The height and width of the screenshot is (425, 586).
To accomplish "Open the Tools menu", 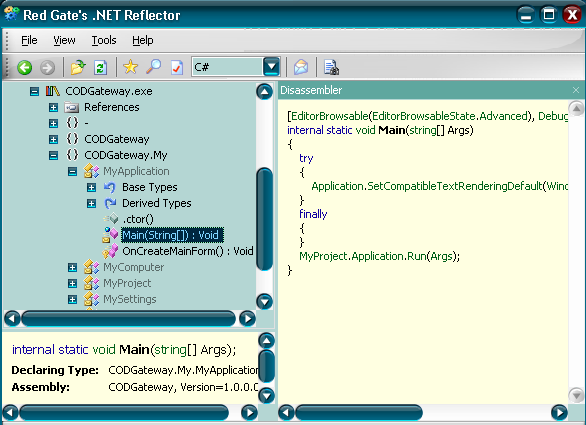I will [x=104, y=40].
